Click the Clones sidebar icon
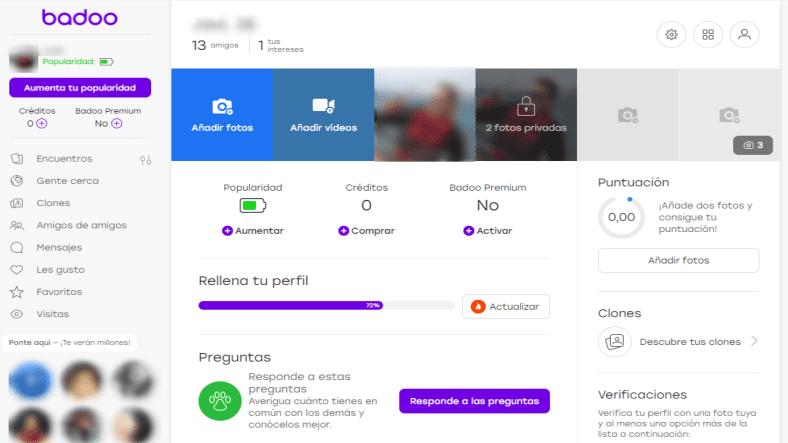Screen dimensions: 788x443 point(17,203)
